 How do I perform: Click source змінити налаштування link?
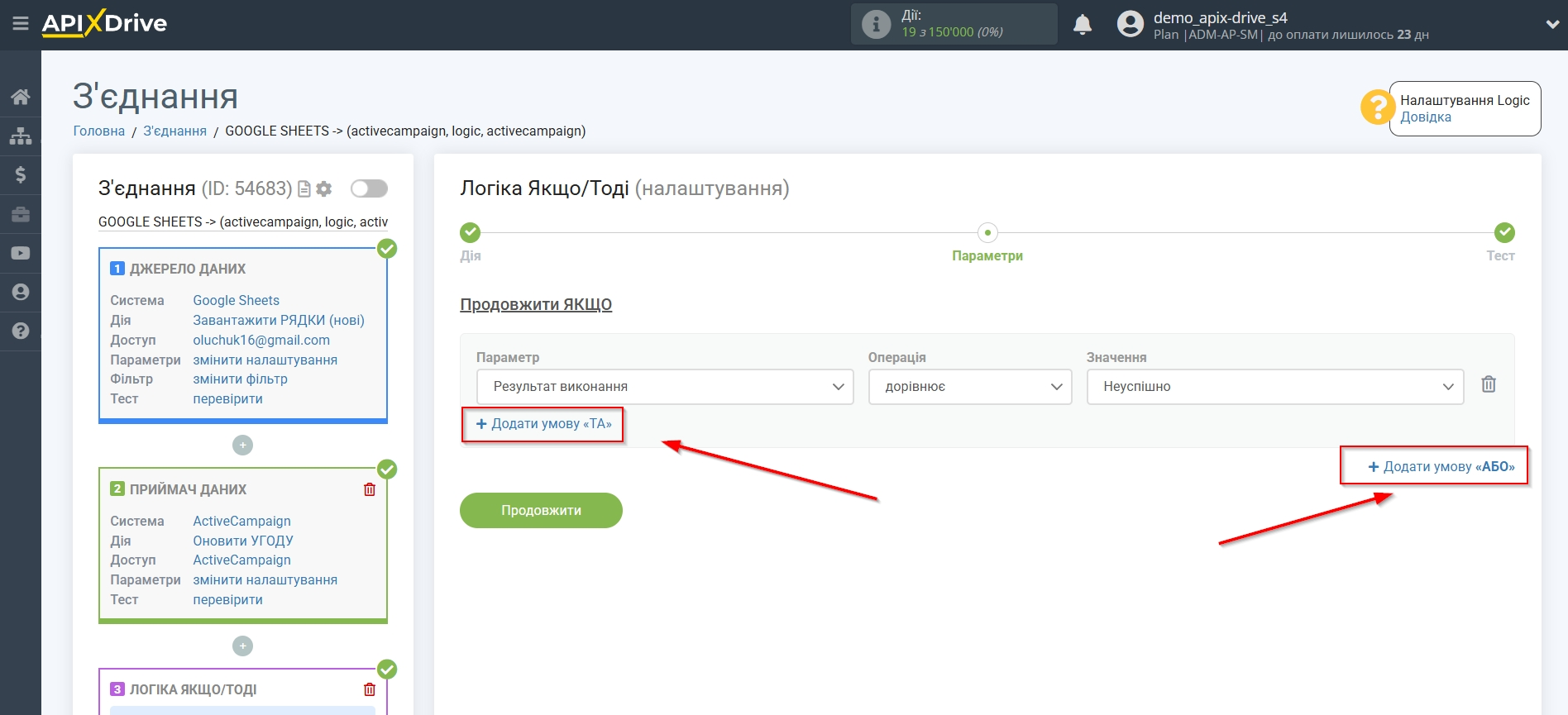265,360
